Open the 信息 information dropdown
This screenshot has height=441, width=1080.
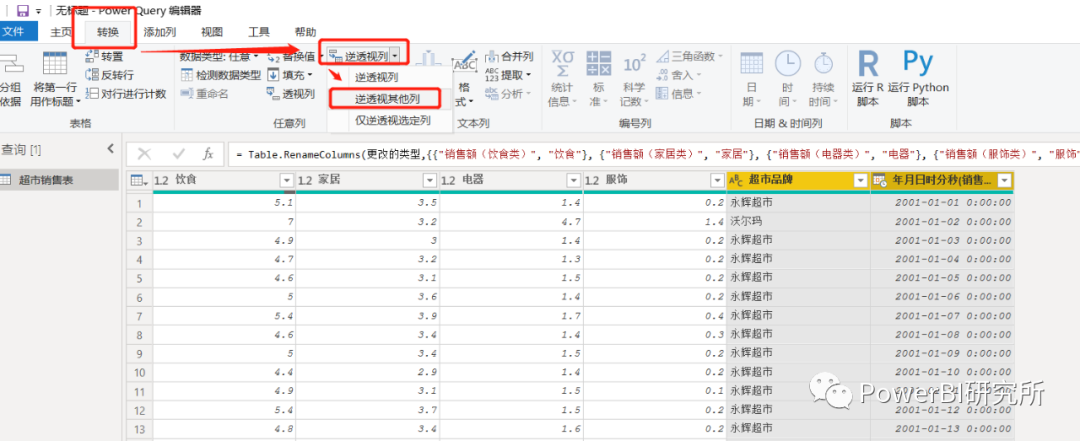click(678, 94)
